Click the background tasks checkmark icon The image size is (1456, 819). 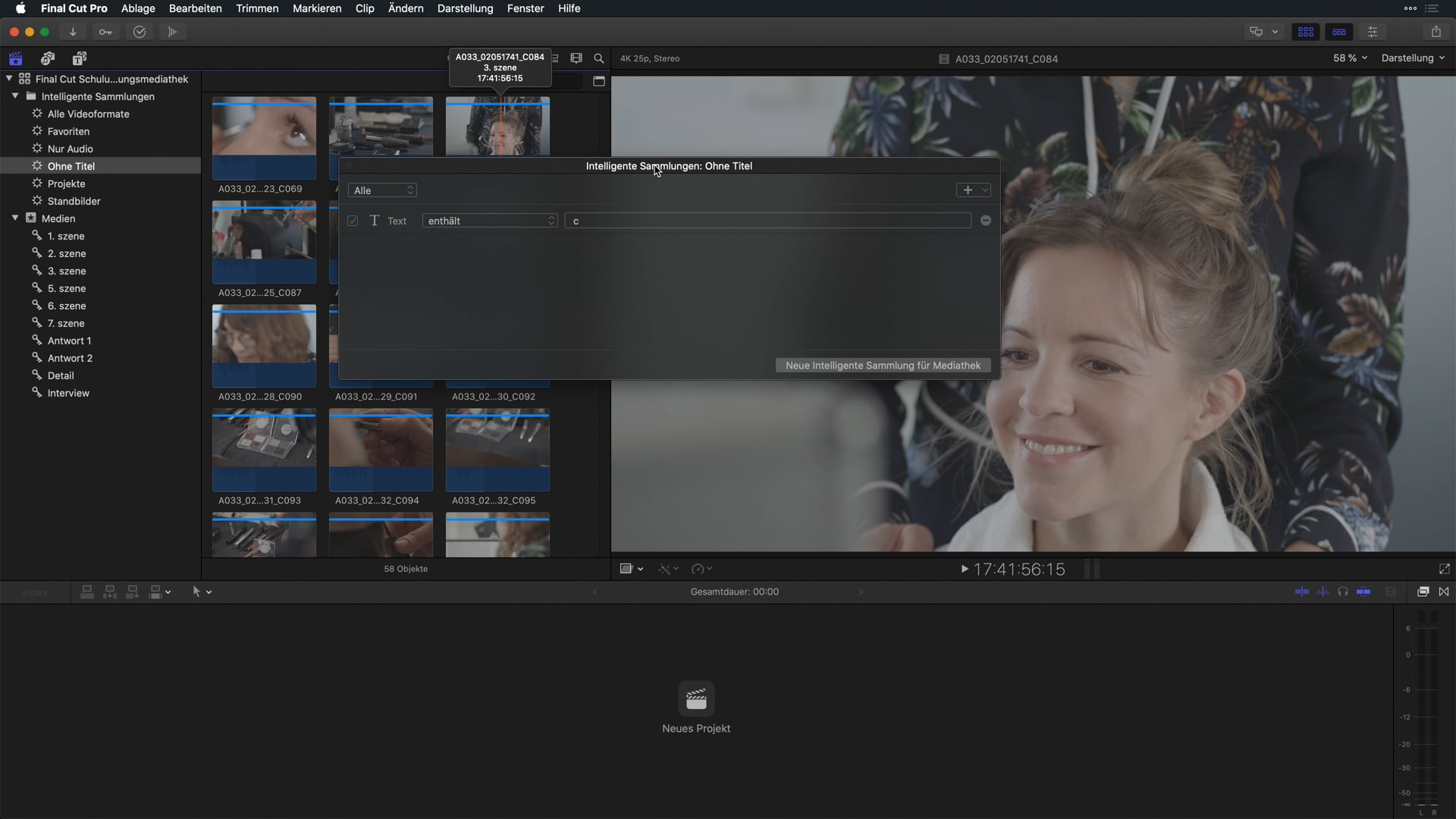[x=140, y=32]
